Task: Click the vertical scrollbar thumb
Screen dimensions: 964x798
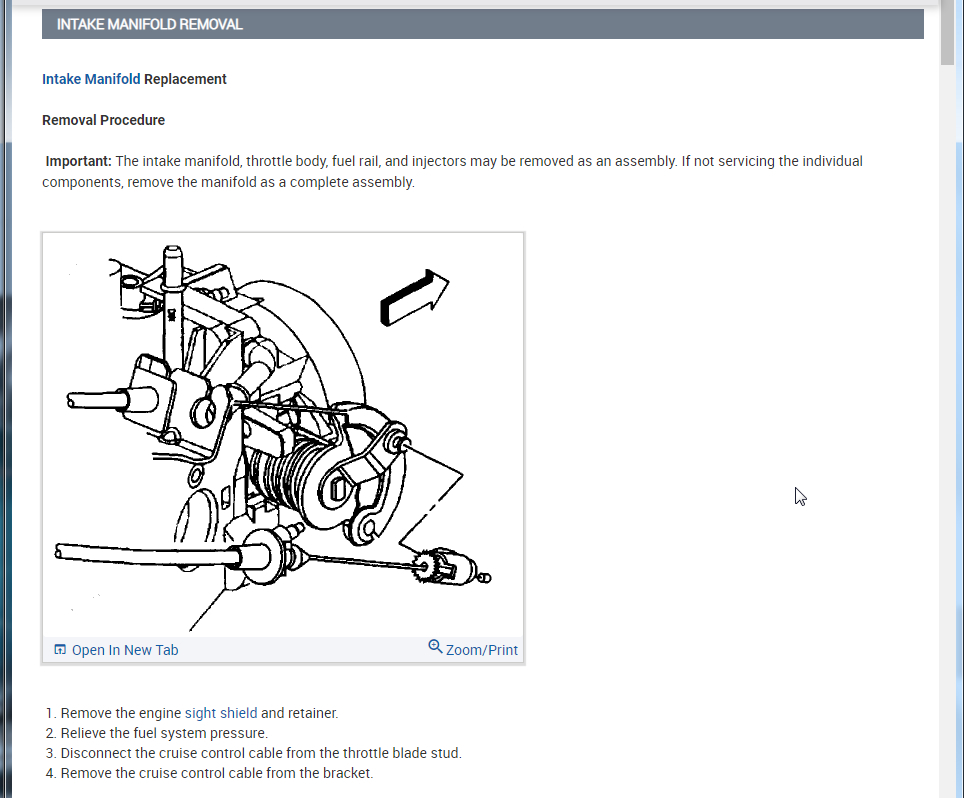Action: pyautogui.click(x=947, y=32)
